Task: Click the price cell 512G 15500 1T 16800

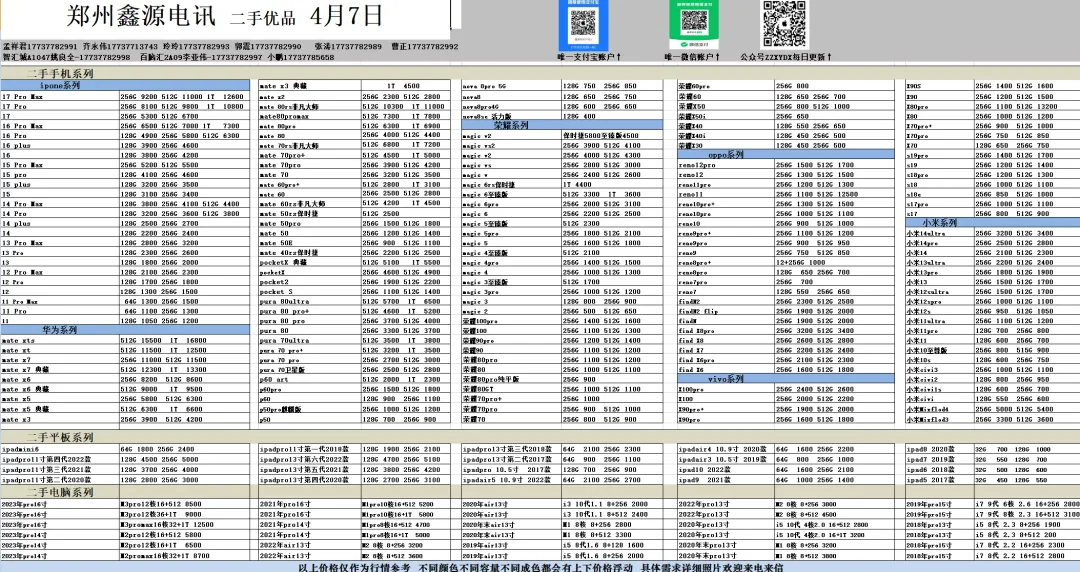Action: coord(184,340)
